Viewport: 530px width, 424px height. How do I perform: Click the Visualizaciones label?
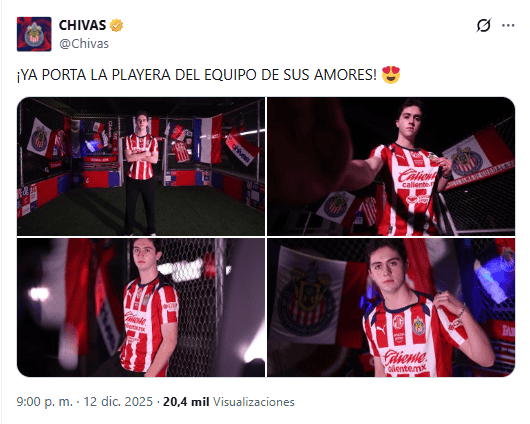click(x=254, y=402)
